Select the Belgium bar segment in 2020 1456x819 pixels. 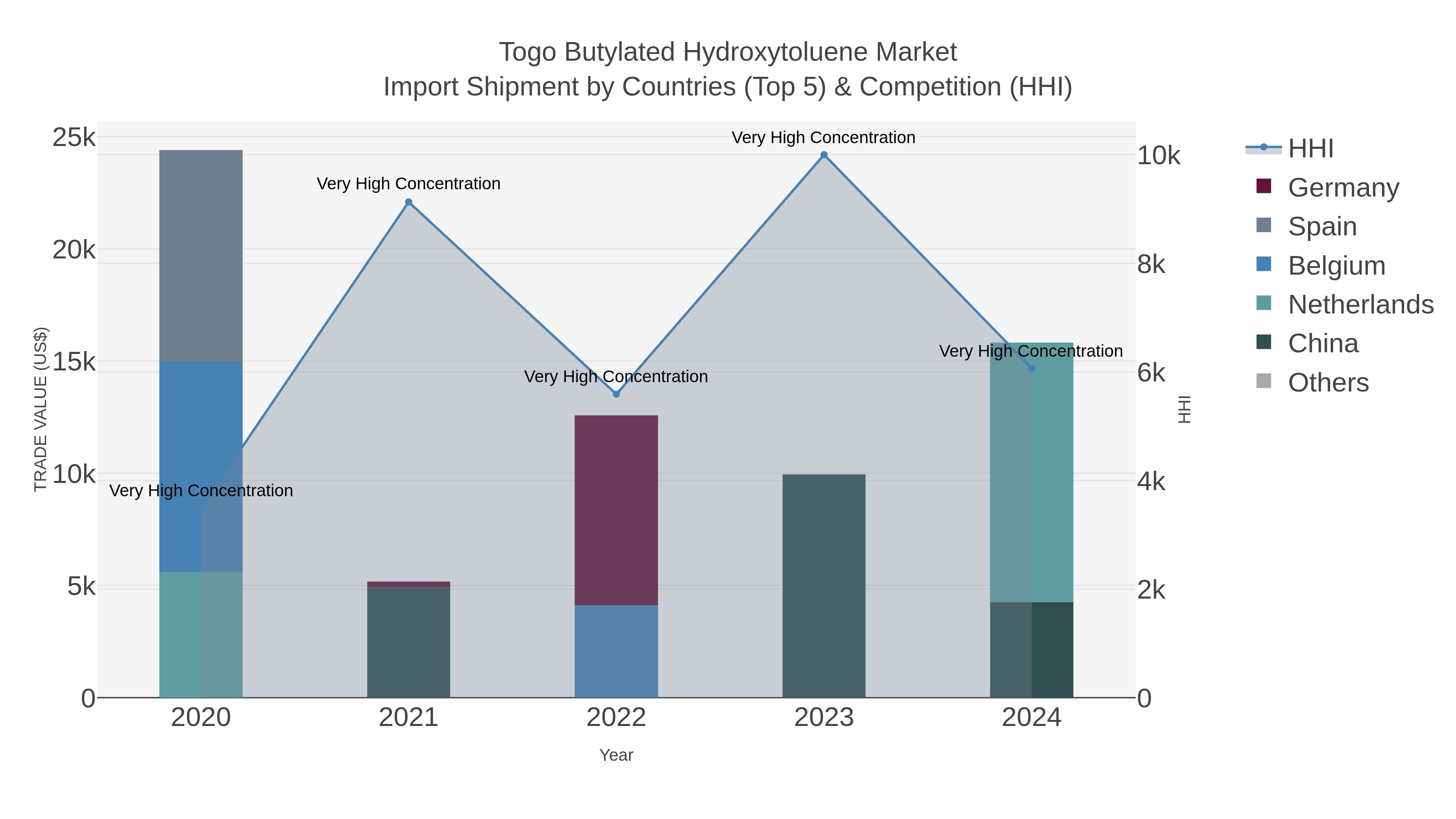click(201, 466)
